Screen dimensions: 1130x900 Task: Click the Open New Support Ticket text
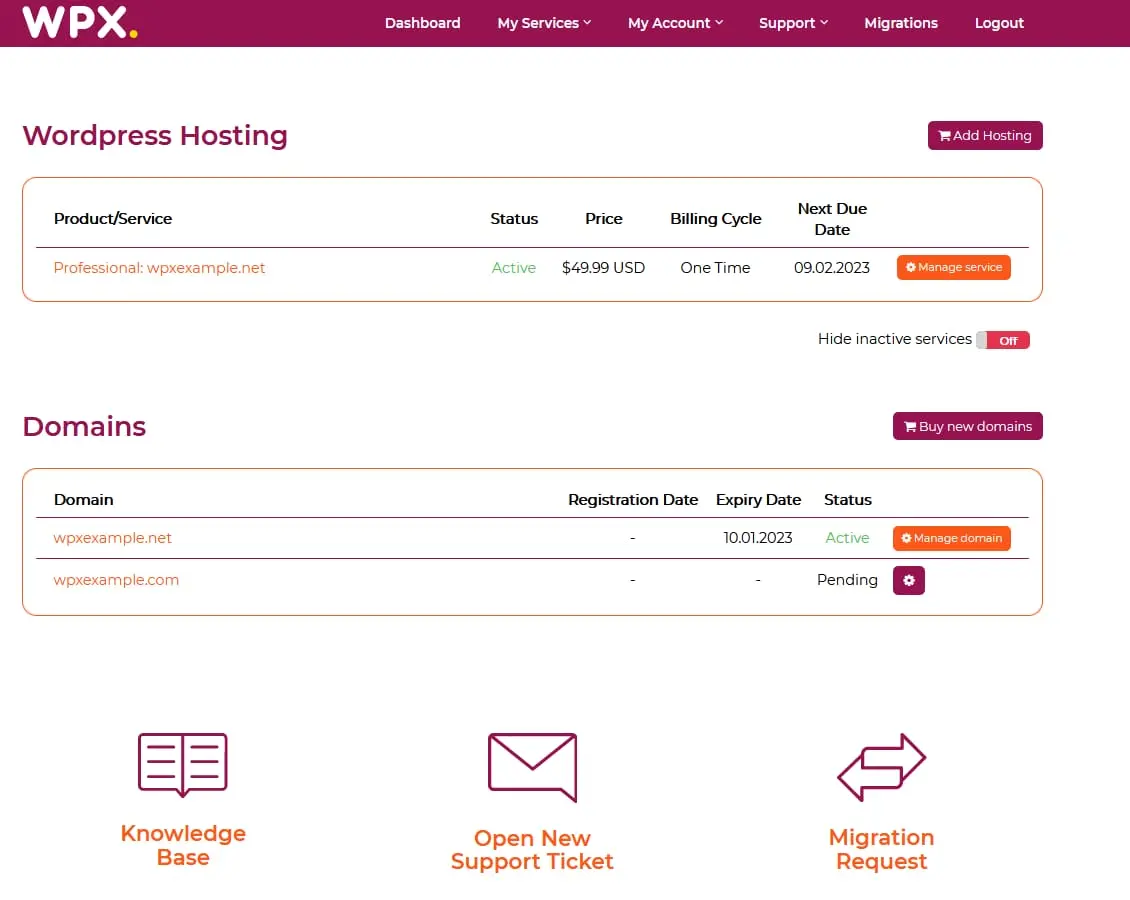(532, 850)
